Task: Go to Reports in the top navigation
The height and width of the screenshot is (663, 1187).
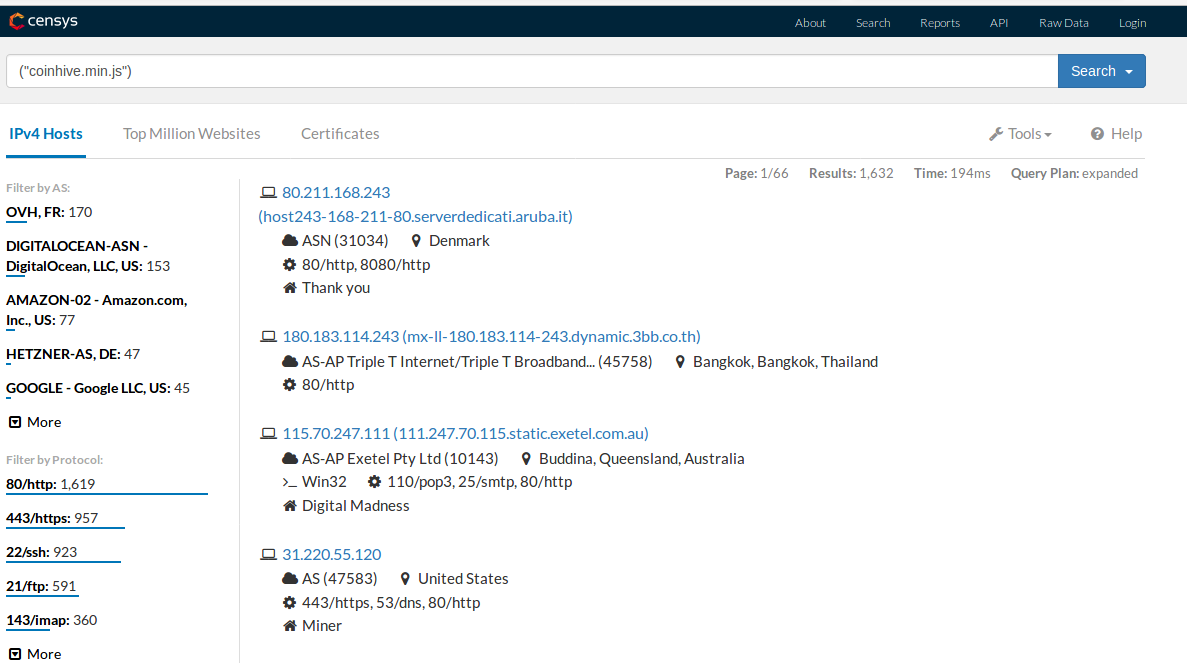Action: [939, 23]
